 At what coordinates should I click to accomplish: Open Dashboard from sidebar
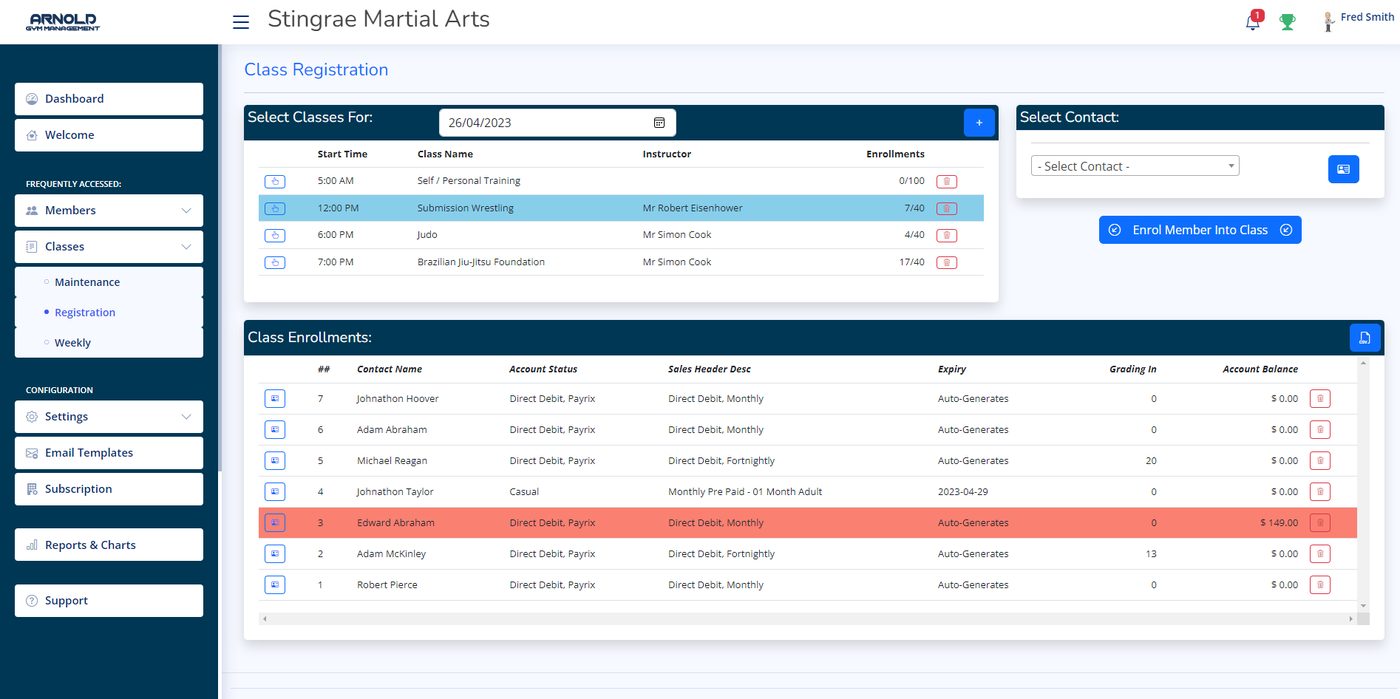tap(109, 99)
